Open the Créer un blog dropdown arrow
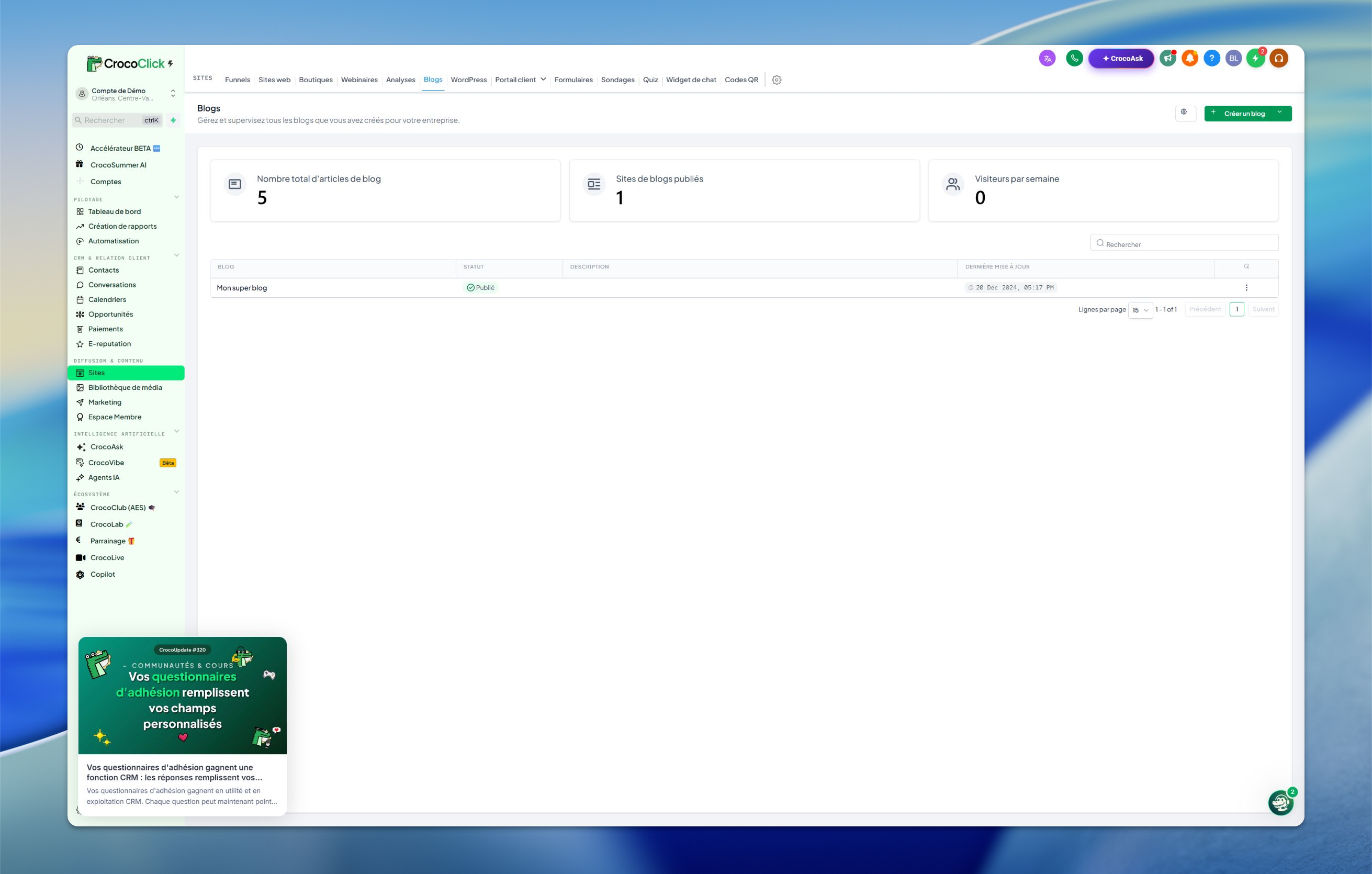 point(1280,113)
